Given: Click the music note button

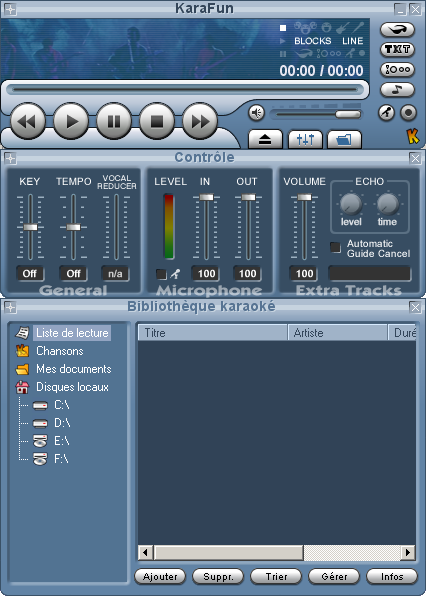Looking at the screenshot, I should click(397, 90).
